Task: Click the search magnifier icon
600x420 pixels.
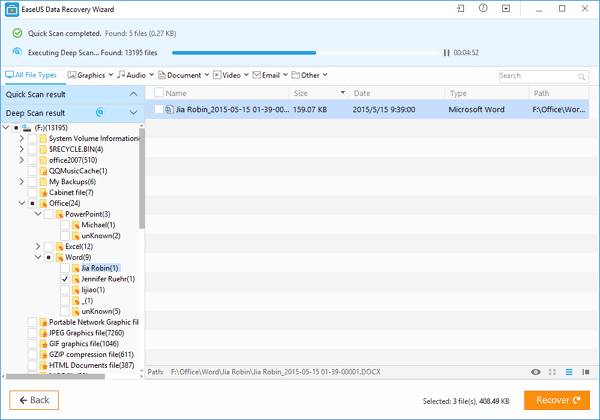Action: click(581, 77)
